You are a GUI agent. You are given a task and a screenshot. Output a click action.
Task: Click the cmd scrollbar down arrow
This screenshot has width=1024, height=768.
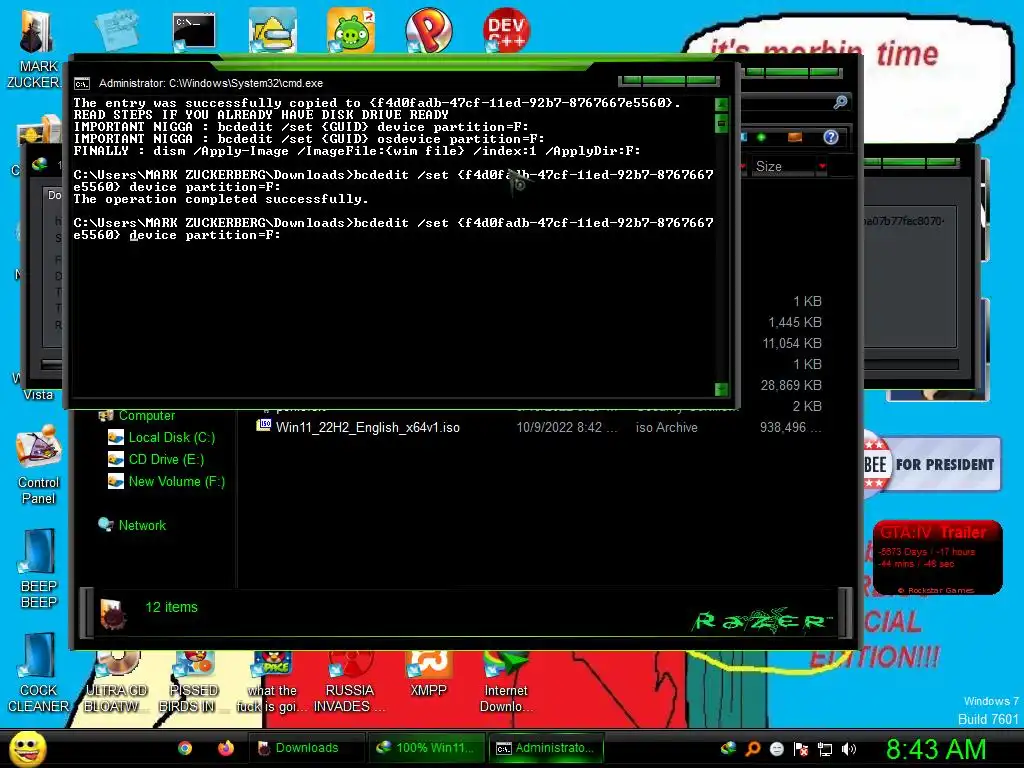(722, 389)
